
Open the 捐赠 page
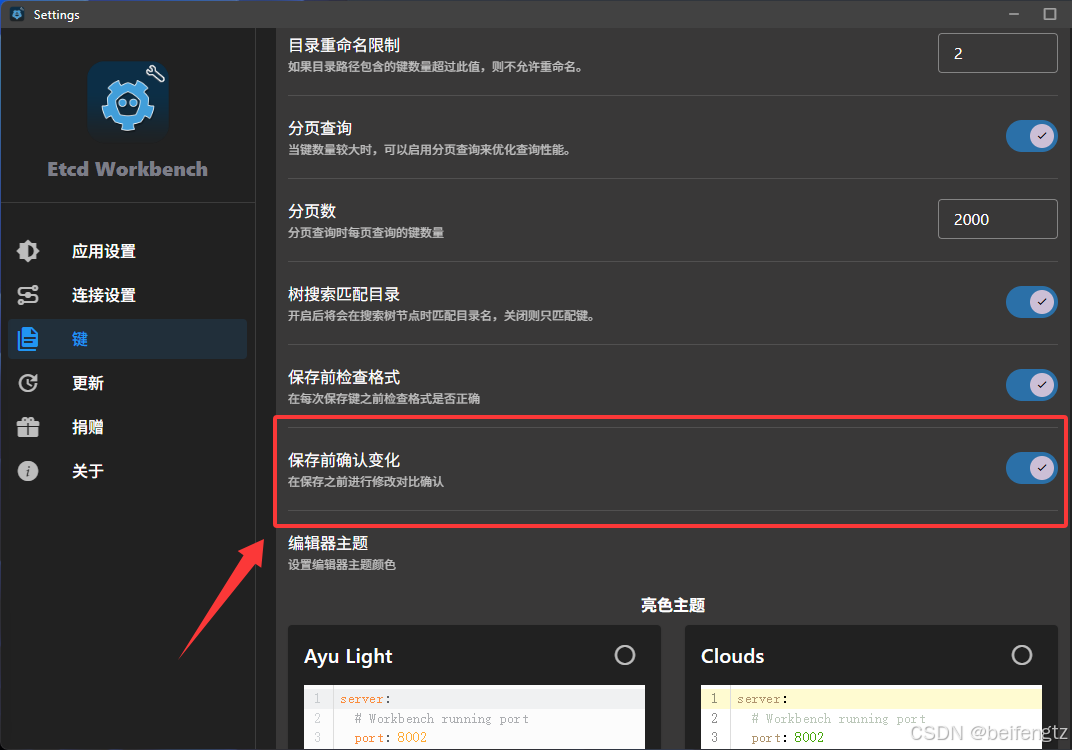(128, 427)
